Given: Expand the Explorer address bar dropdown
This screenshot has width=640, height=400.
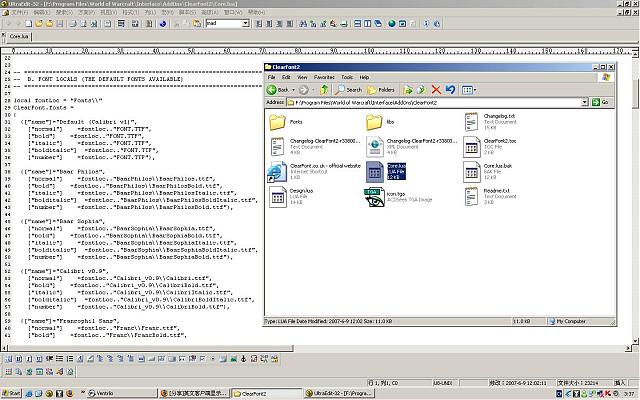Looking at the screenshot, I should [585, 102].
